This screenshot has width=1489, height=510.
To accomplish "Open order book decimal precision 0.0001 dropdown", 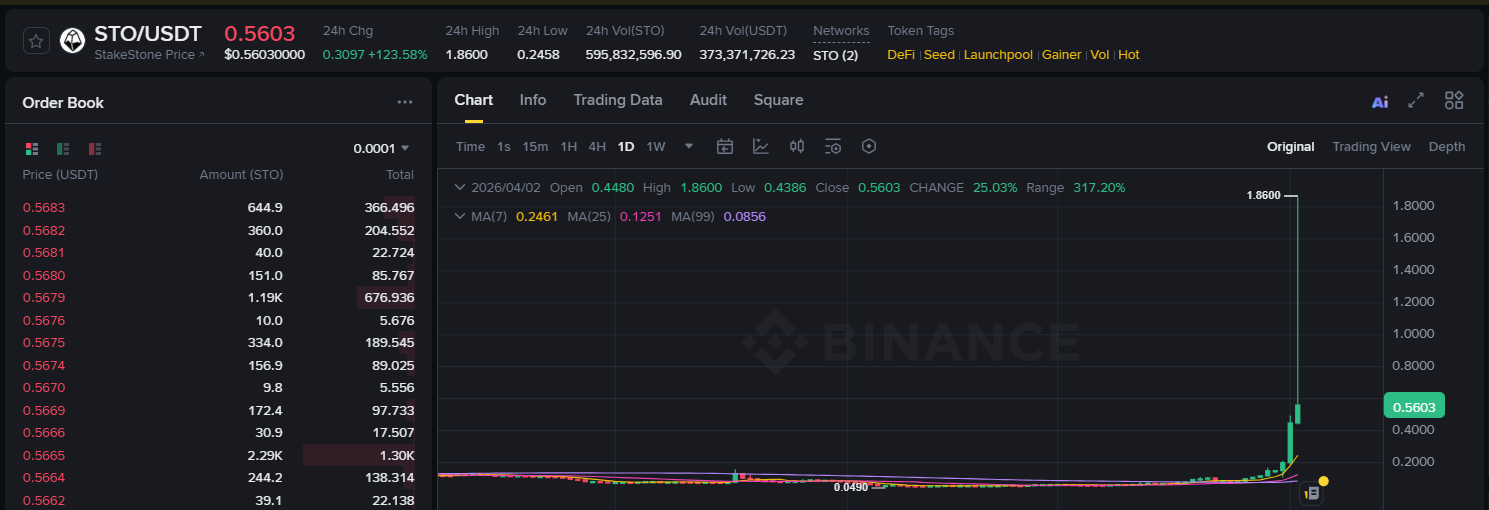I will coord(381,148).
